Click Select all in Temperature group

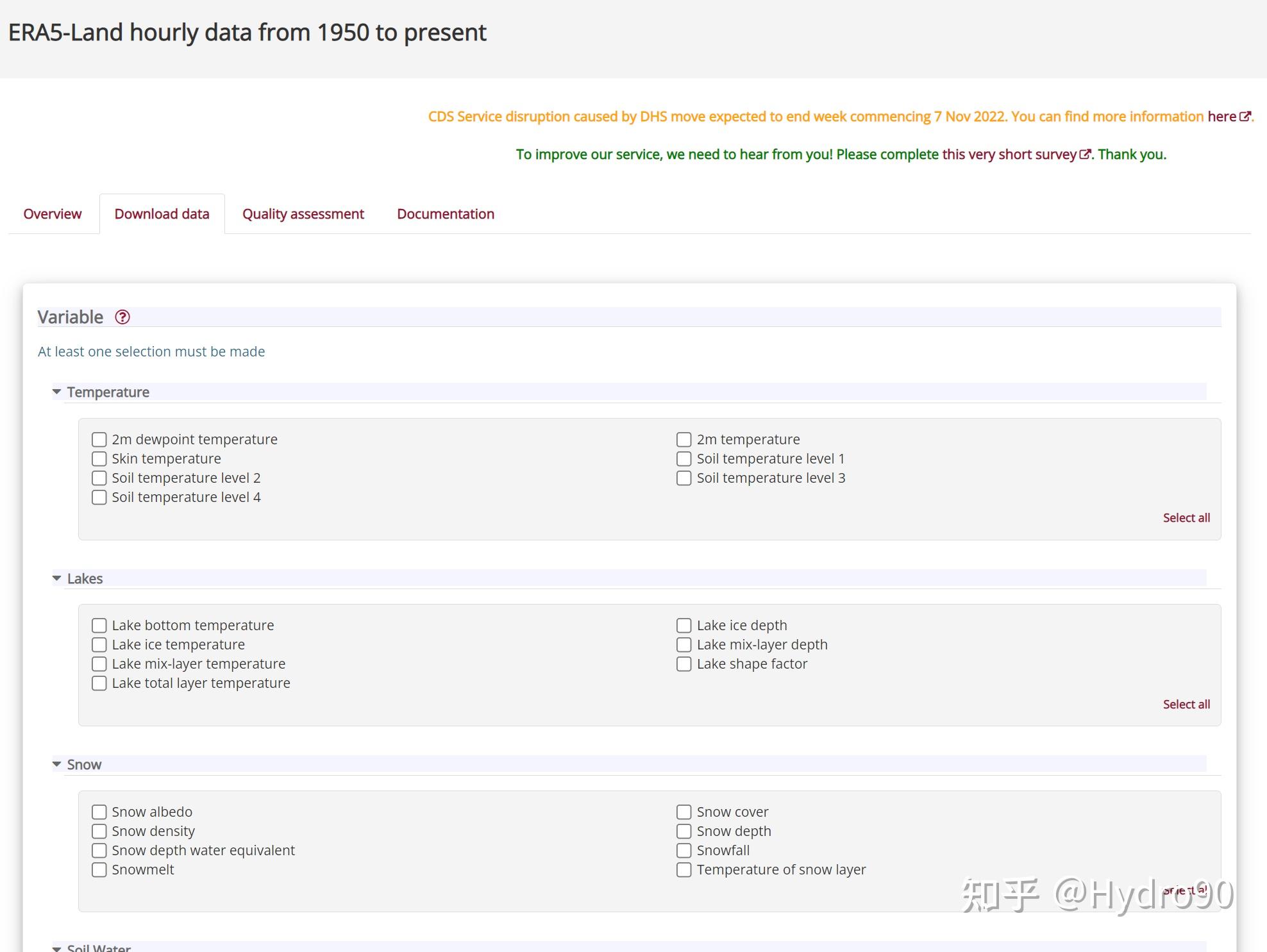(1186, 518)
